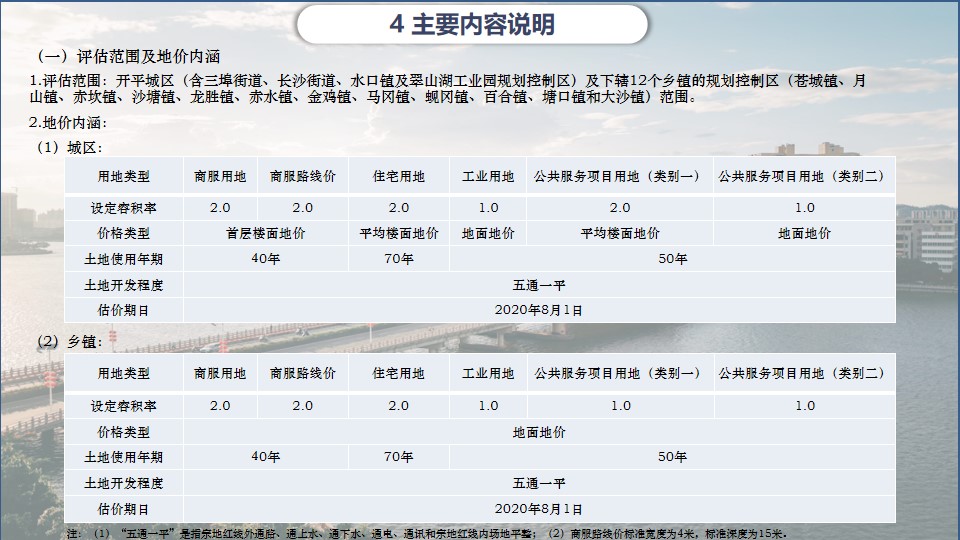This screenshot has height=540, width=960.
Task: Select '首层楼面地价' cell in the 城区 table
Action: pos(265,233)
